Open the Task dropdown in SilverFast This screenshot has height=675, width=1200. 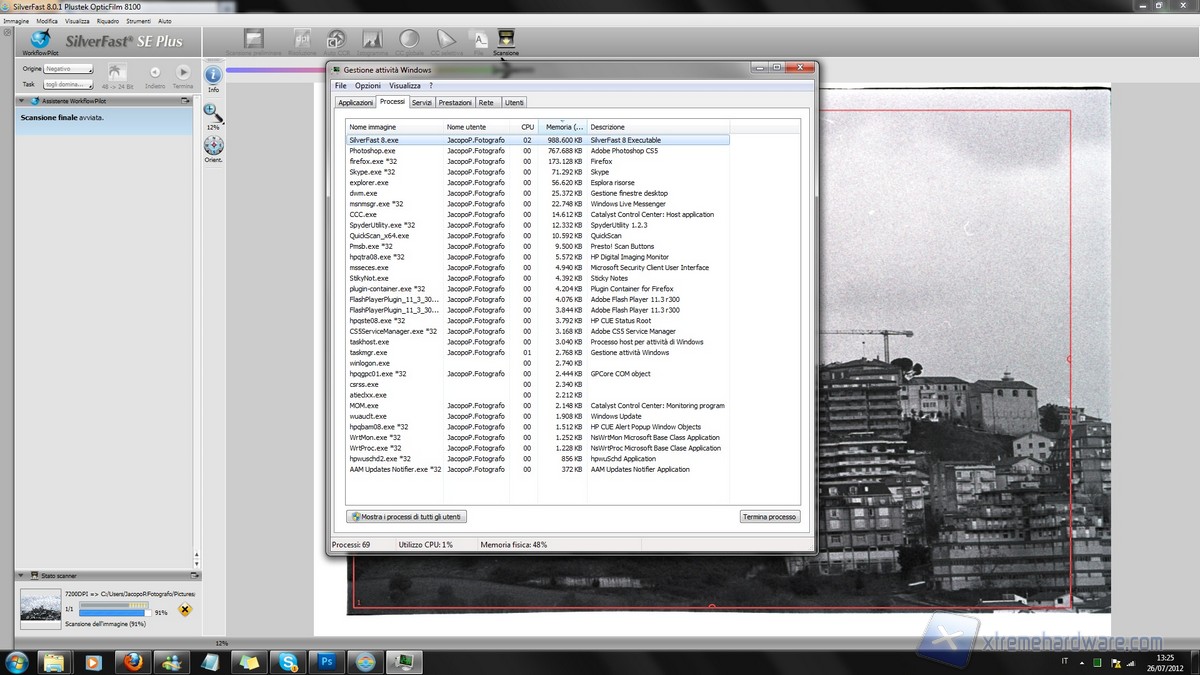69,84
